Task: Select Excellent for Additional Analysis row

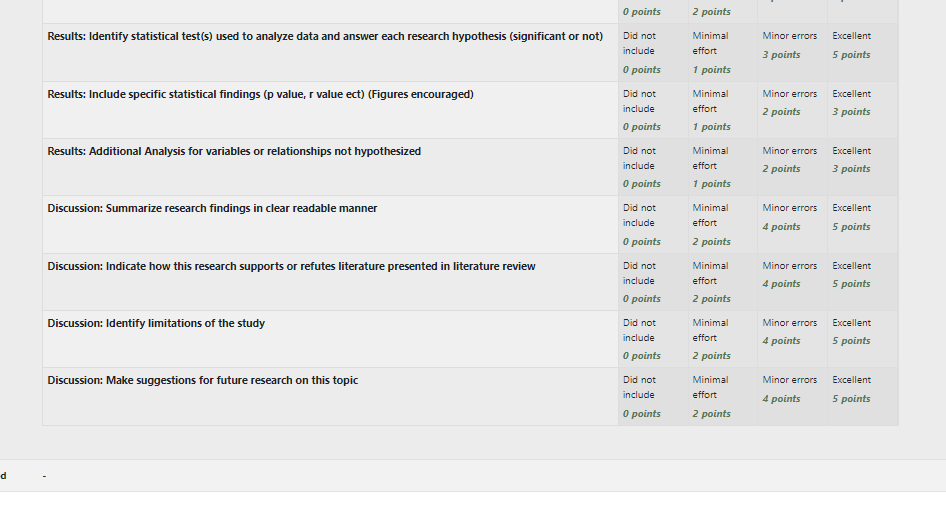Action: click(863, 167)
